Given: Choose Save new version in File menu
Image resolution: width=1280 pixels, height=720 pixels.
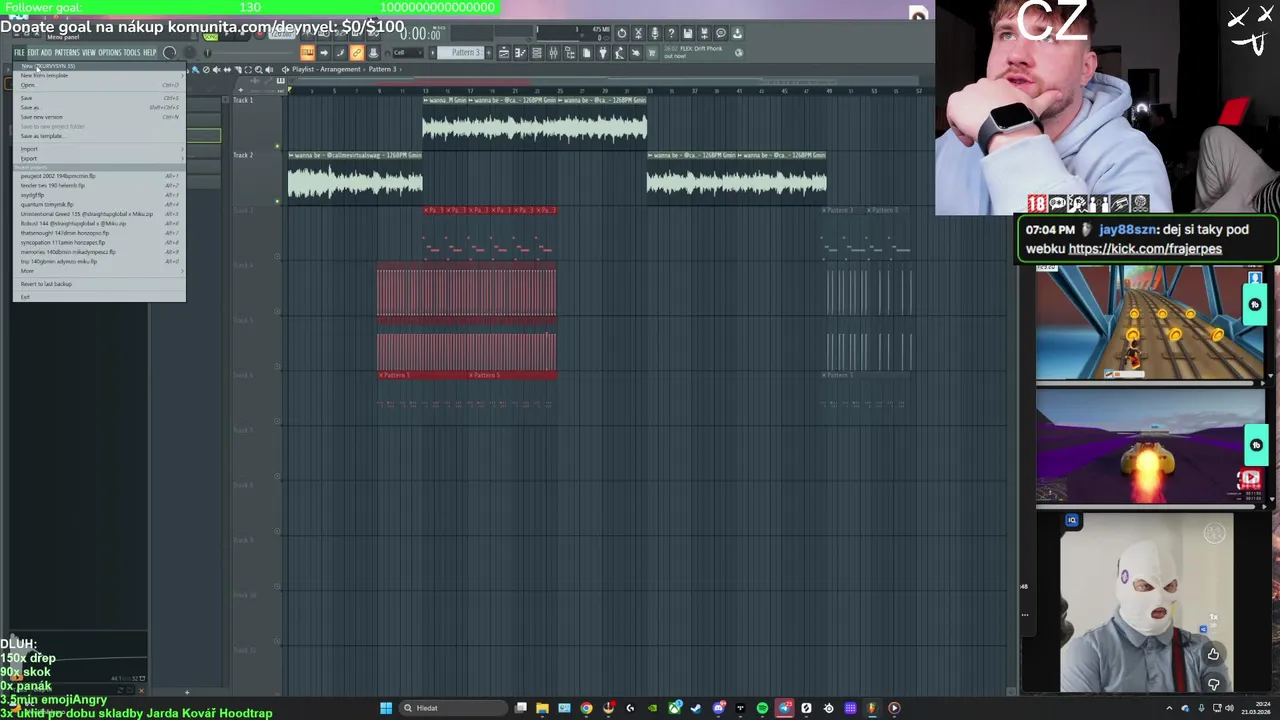Looking at the screenshot, I should [99, 117].
